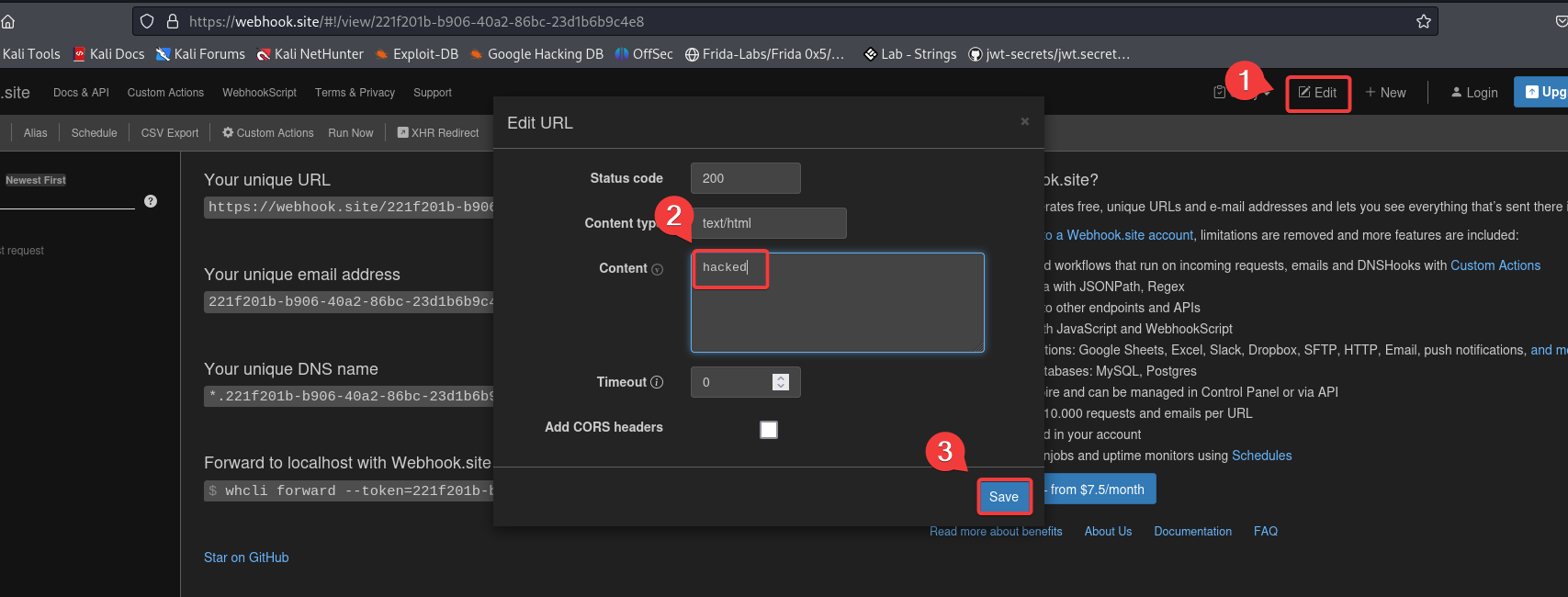Click the Status code input field
The width and height of the screenshot is (1568, 597).
(745, 178)
